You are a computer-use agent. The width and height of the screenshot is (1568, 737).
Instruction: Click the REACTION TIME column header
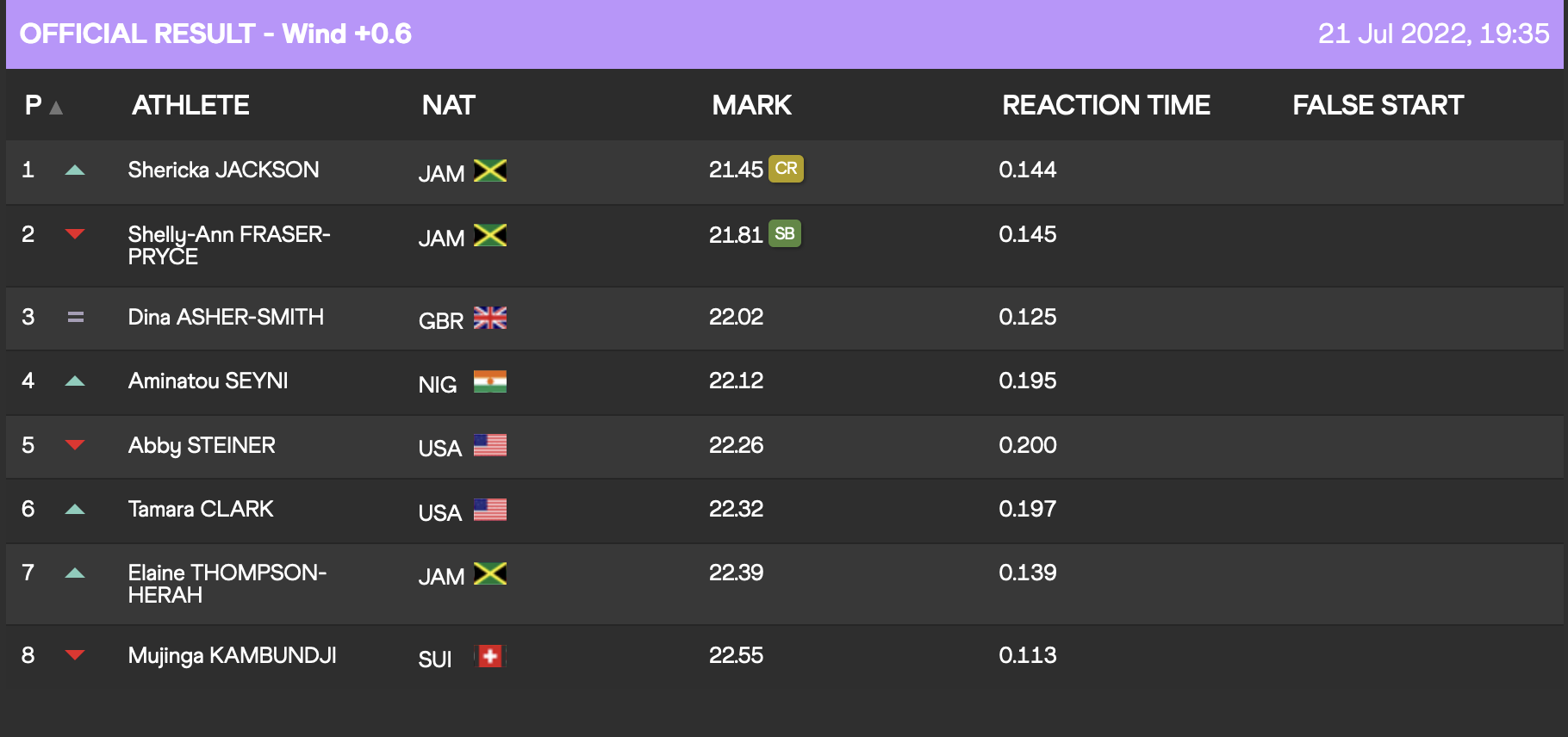[1106, 105]
